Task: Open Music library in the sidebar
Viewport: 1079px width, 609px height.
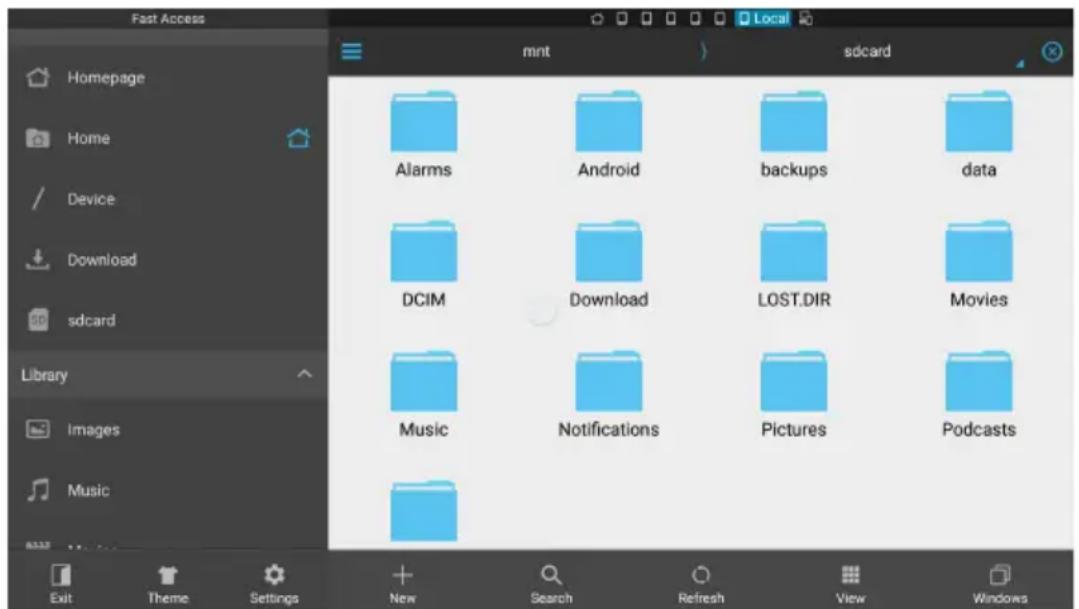Action: 168,490
